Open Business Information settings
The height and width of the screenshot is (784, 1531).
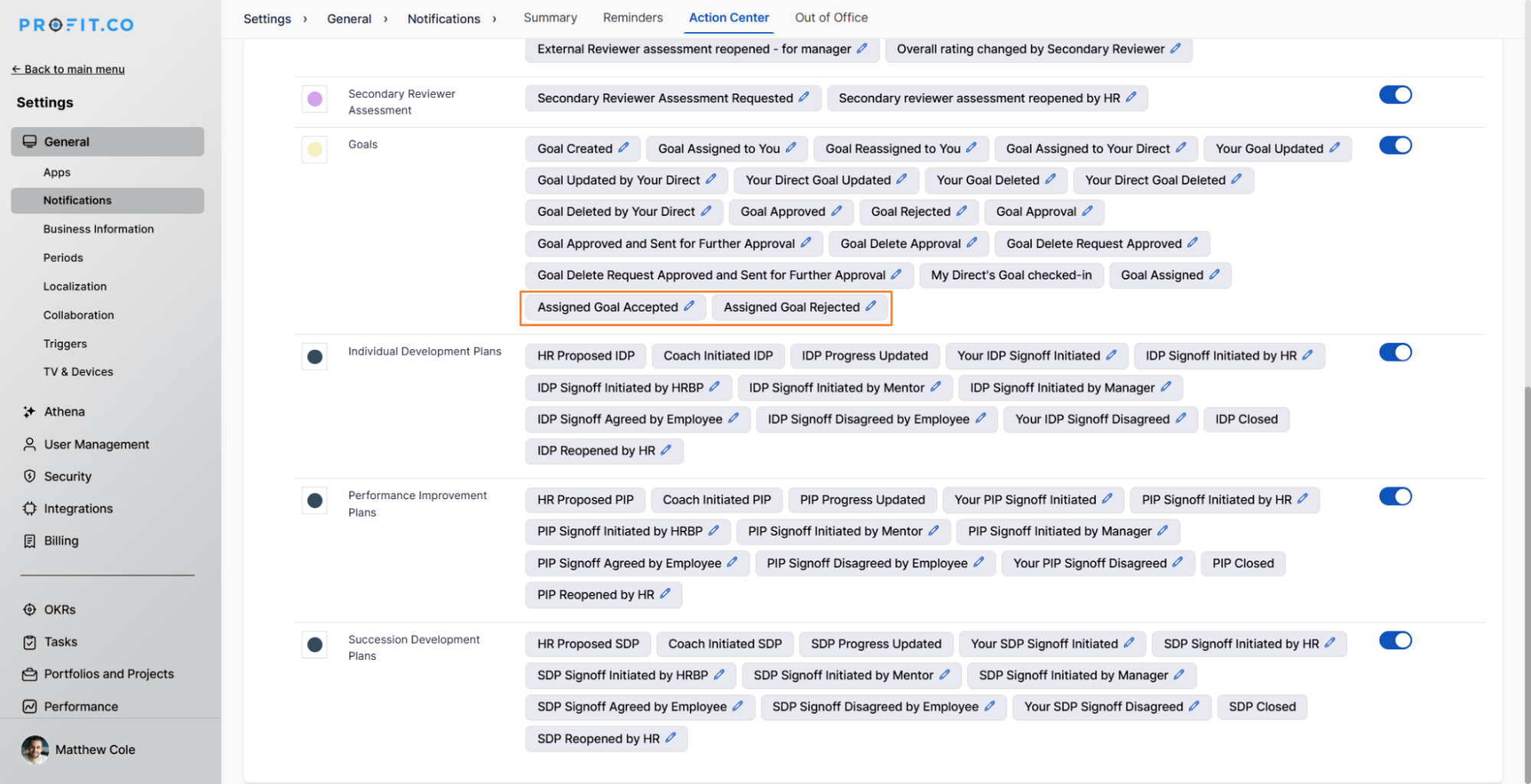pos(99,229)
